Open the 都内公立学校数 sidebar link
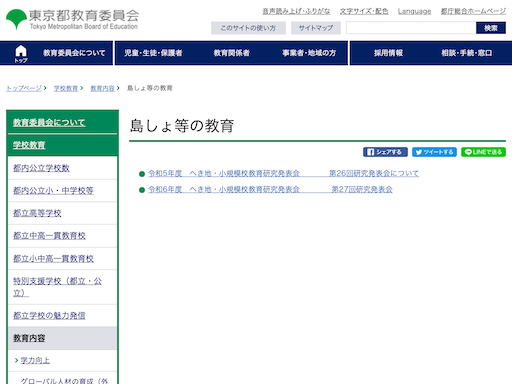Image resolution: width=512 pixels, height=384 pixels. click(x=41, y=168)
